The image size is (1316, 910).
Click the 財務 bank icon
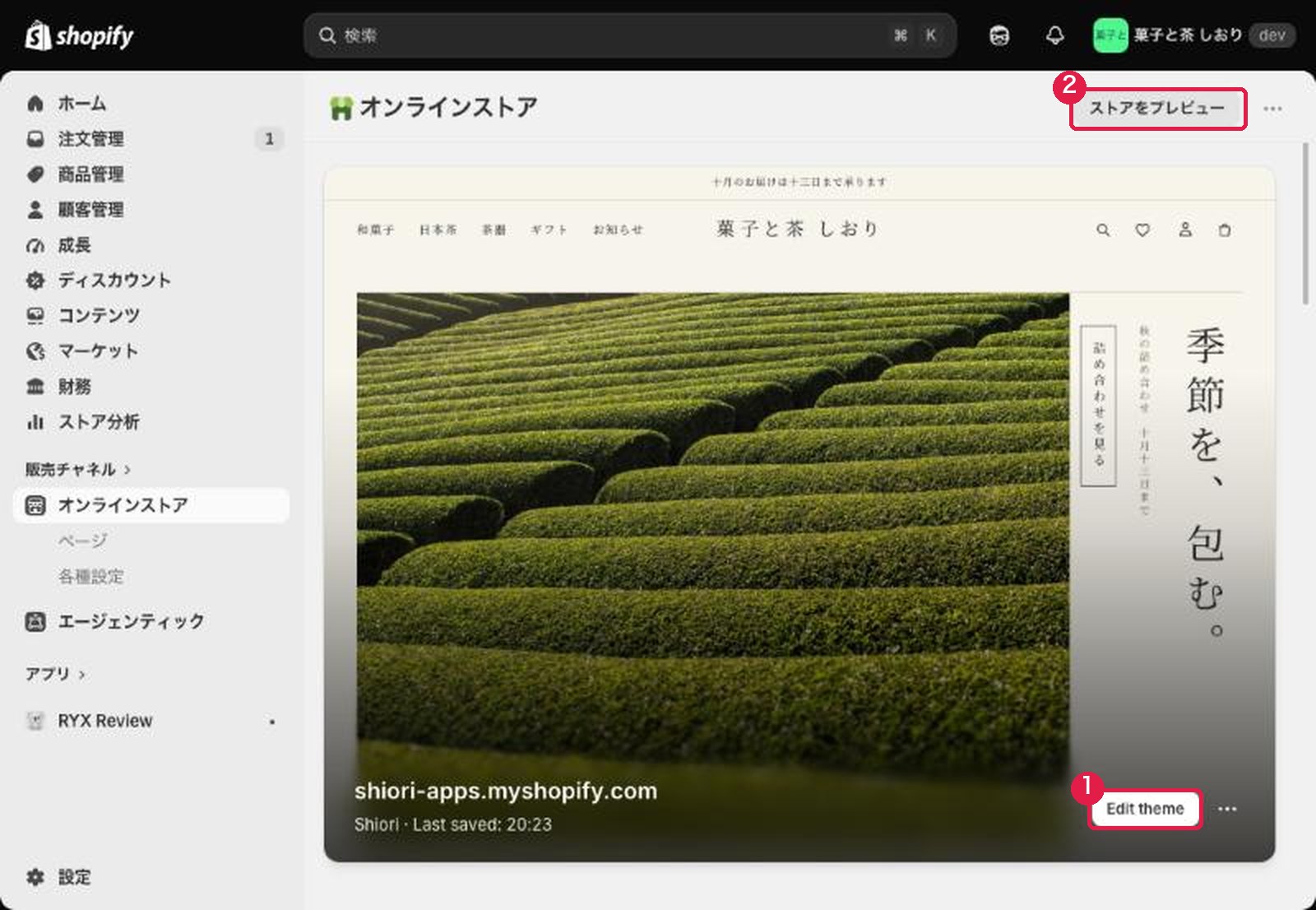coord(35,387)
